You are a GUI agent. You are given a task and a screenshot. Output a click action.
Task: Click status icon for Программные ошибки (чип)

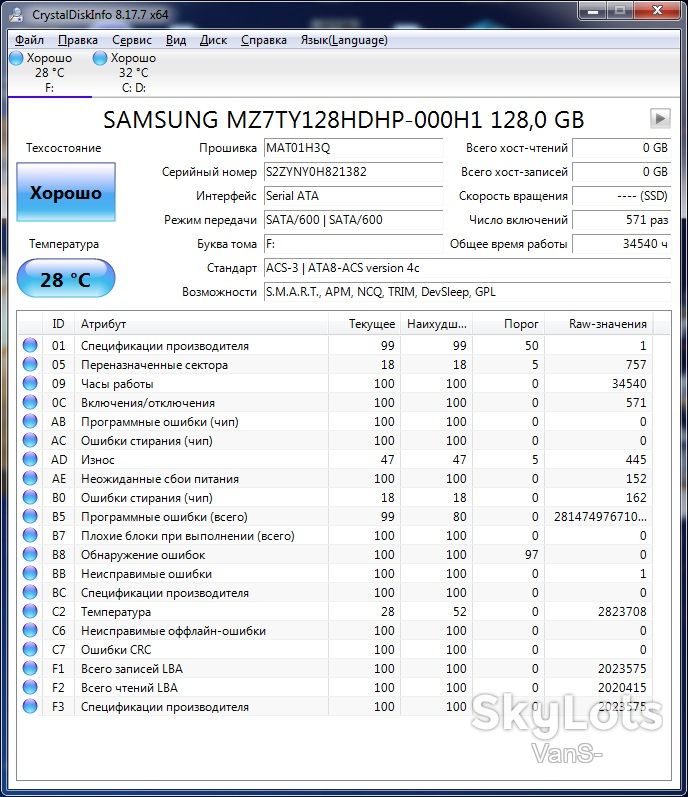[x=30, y=421]
